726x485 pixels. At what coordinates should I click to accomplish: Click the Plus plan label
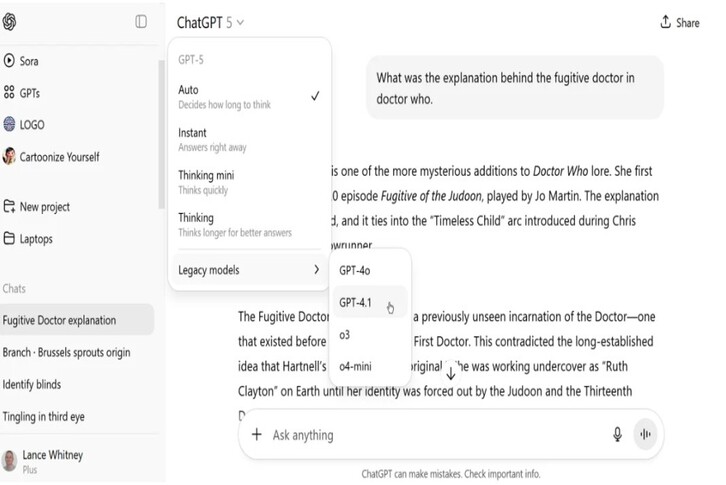30,470
